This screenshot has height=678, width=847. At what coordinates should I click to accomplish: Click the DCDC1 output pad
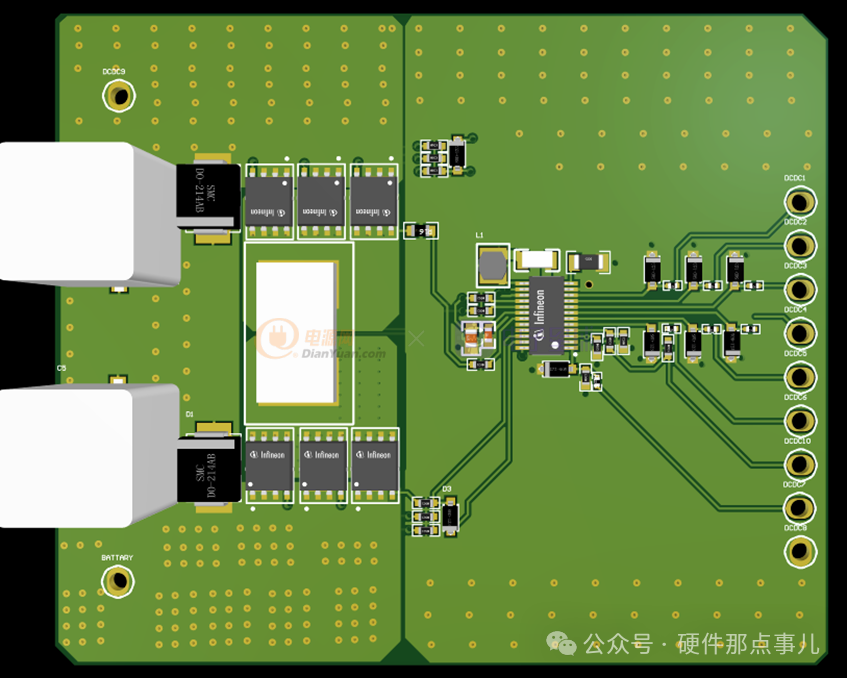[x=799, y=200]
